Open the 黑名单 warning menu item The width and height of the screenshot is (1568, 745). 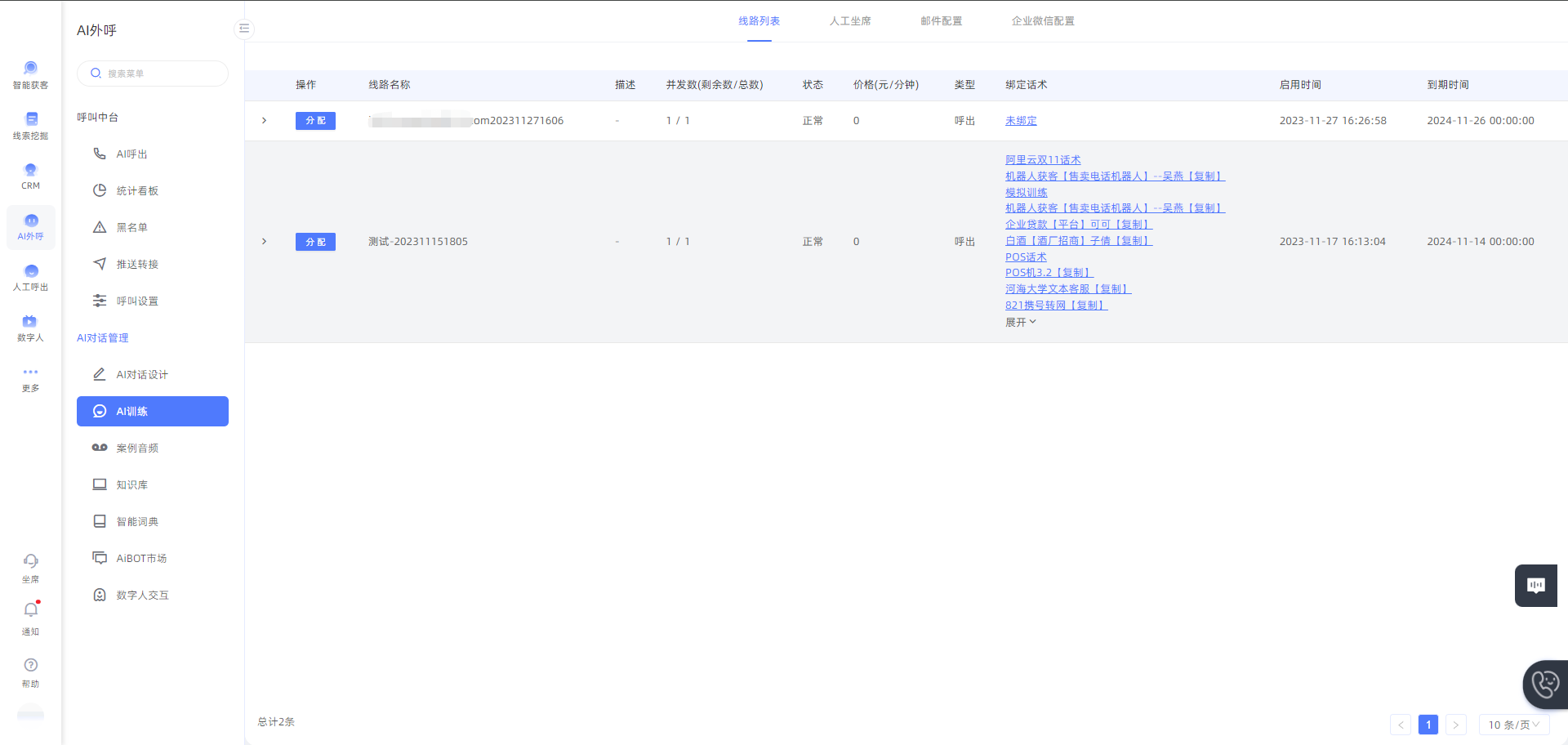[x=153, y=227]
